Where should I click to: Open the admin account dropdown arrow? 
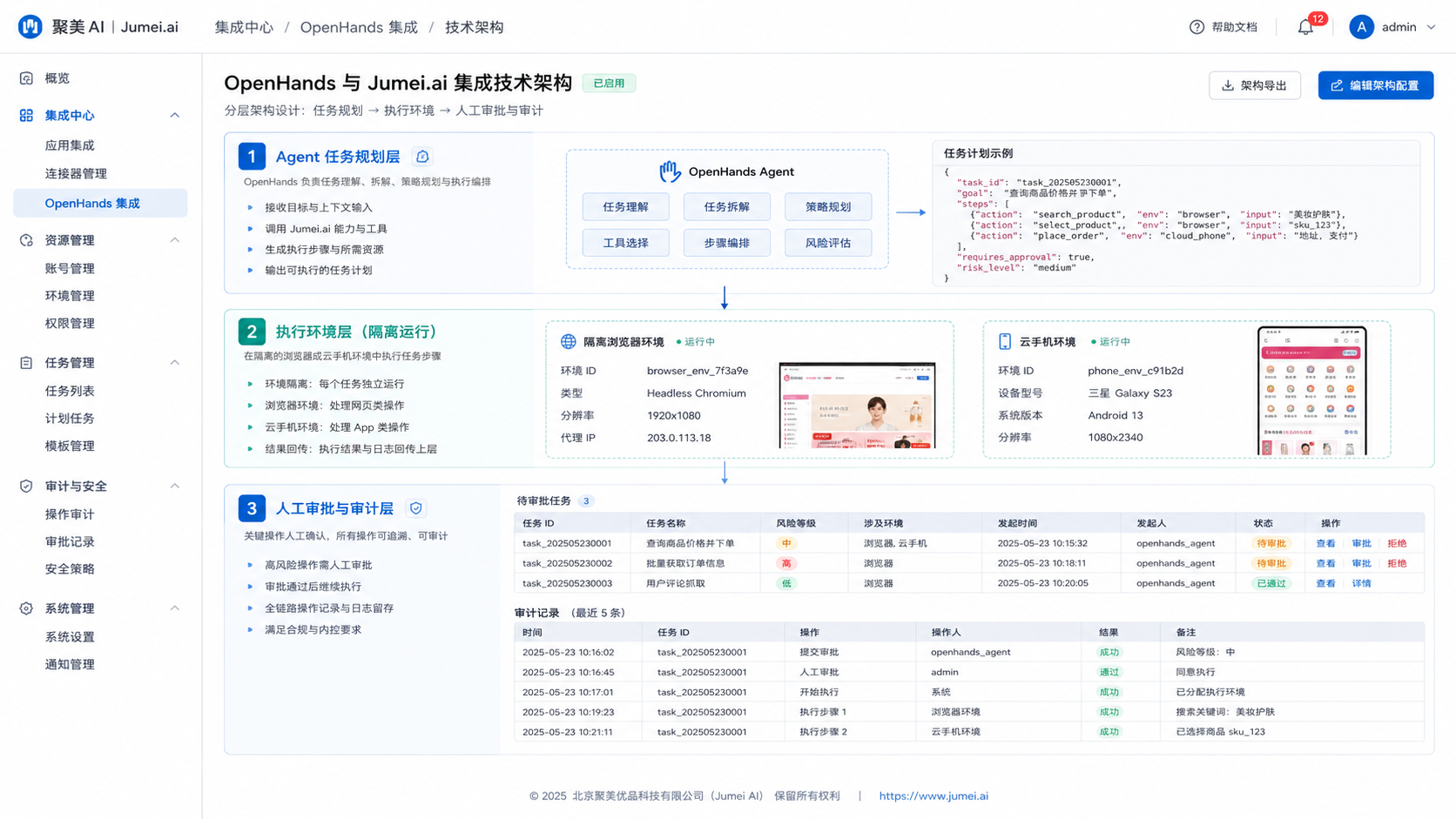1431,27
